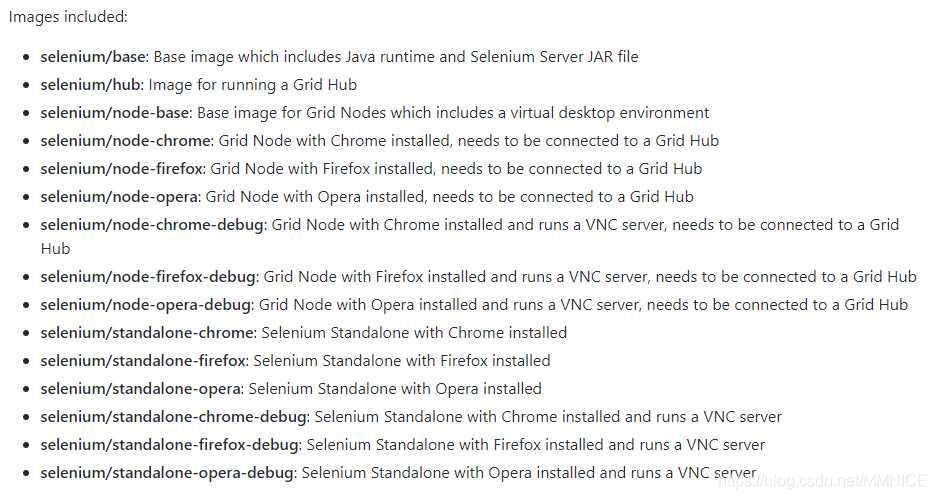Screen dimensions: 936x499
Task: Click "Selenium Standalone with Chrome installed" description
Action: coord(414,333)
